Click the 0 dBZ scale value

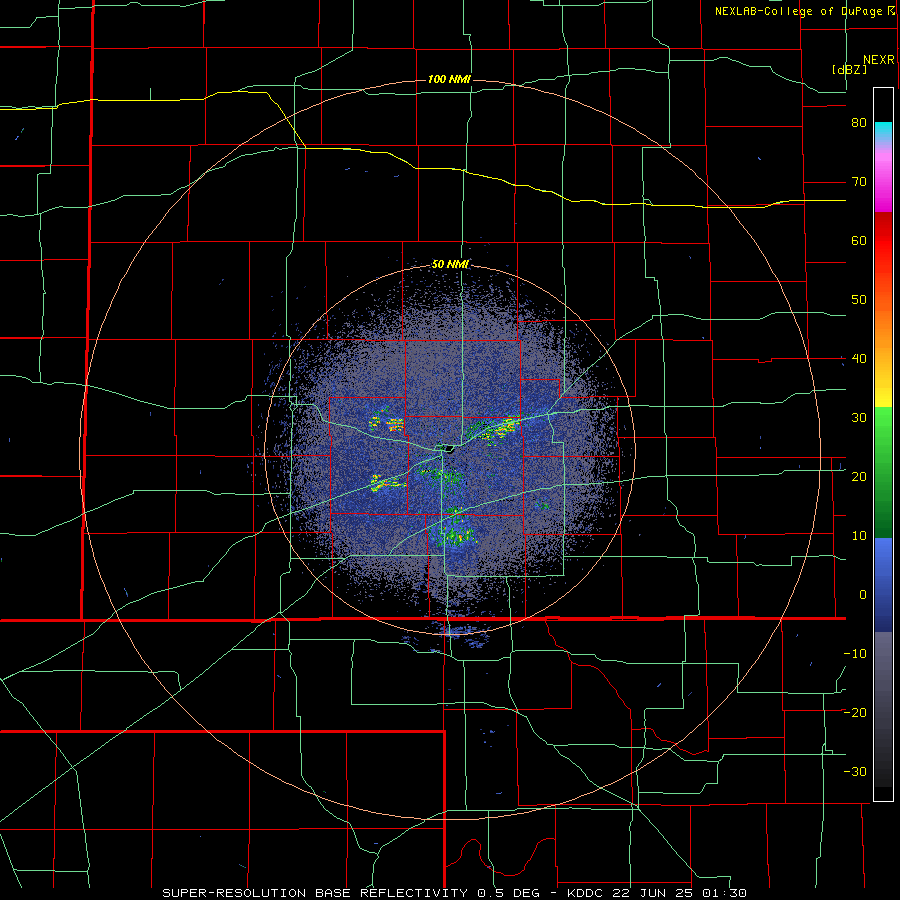tap(863, 595)
